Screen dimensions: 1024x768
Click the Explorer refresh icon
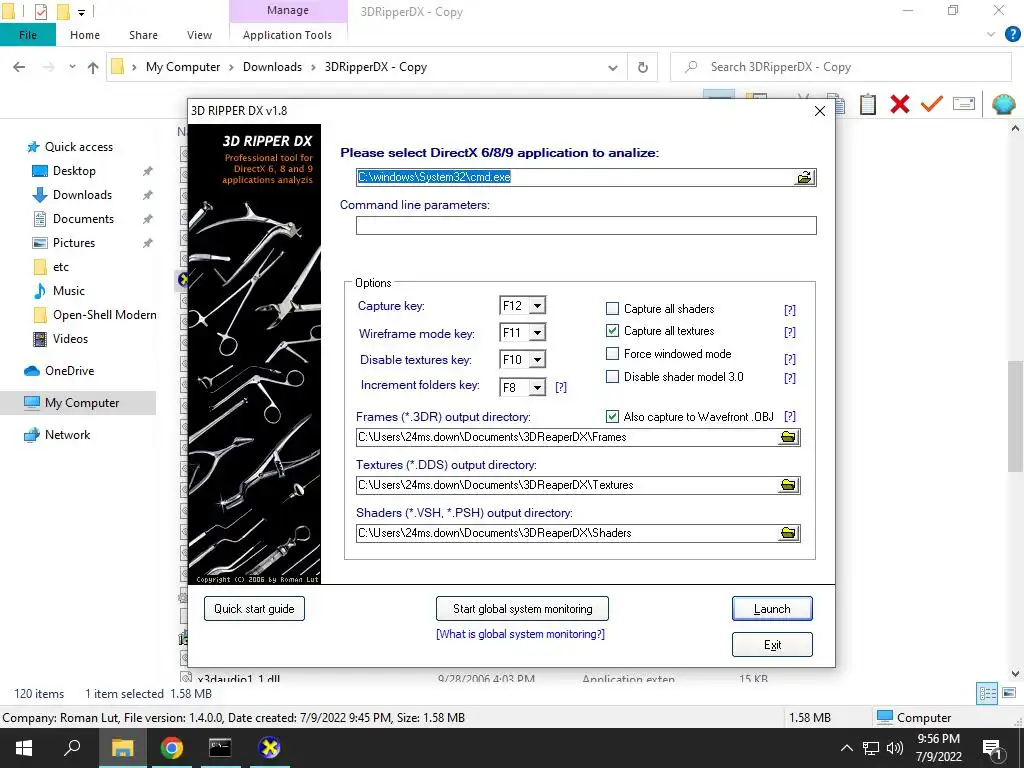point(643,67)
